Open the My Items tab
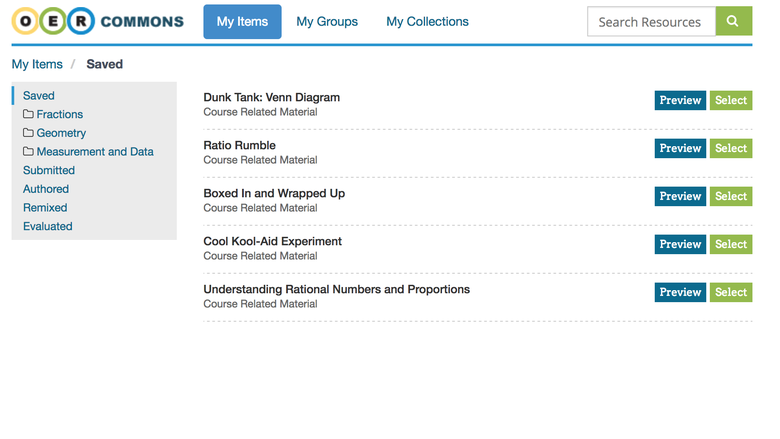This screenshot has width=780, height=439. click(242, 21)
